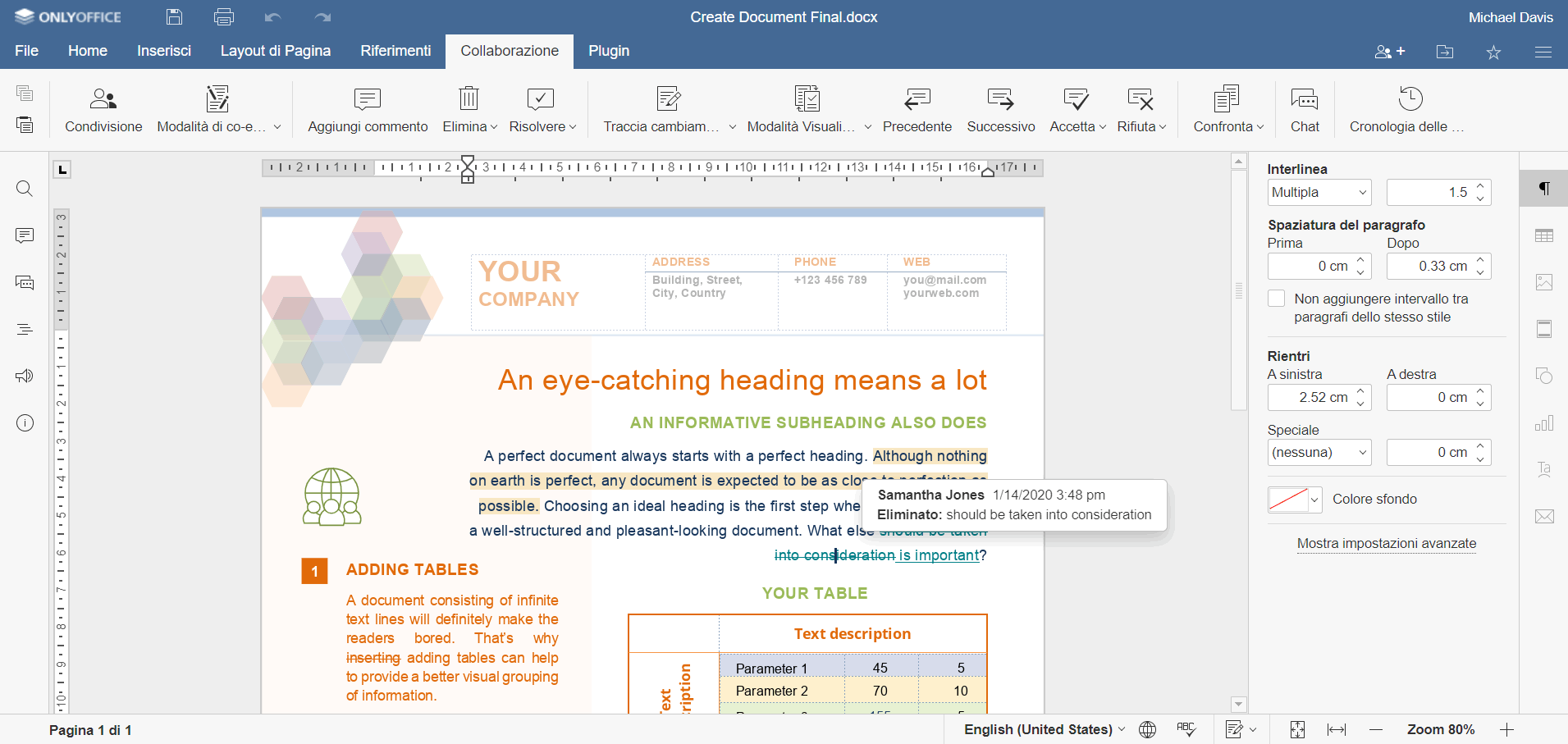Click the open file location icon
1568x744 pixels.
click(1445, 52)
